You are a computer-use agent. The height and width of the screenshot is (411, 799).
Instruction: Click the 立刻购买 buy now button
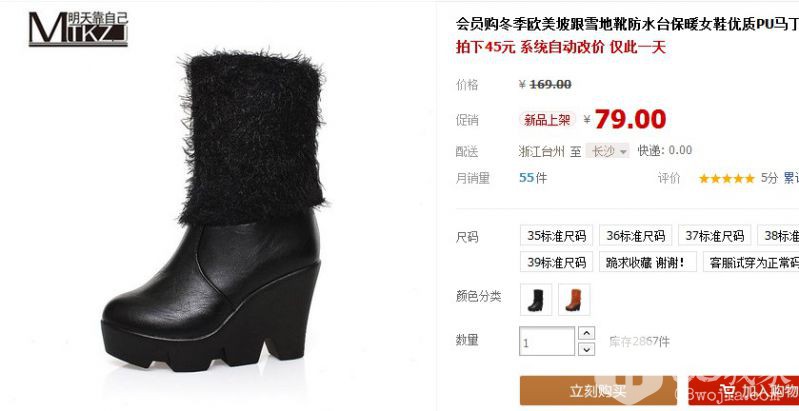coord(598,391)
